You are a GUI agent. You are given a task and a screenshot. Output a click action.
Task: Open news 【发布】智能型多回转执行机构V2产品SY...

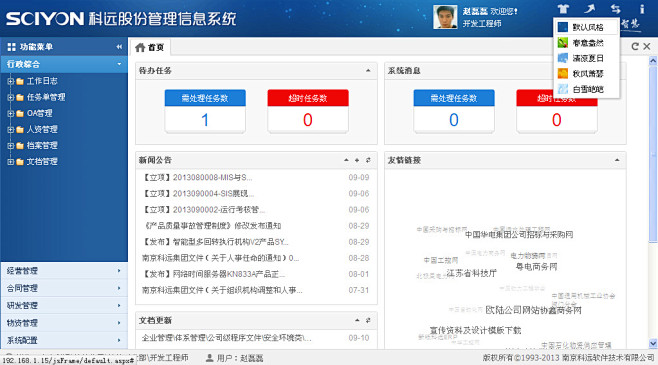[216, 242]
